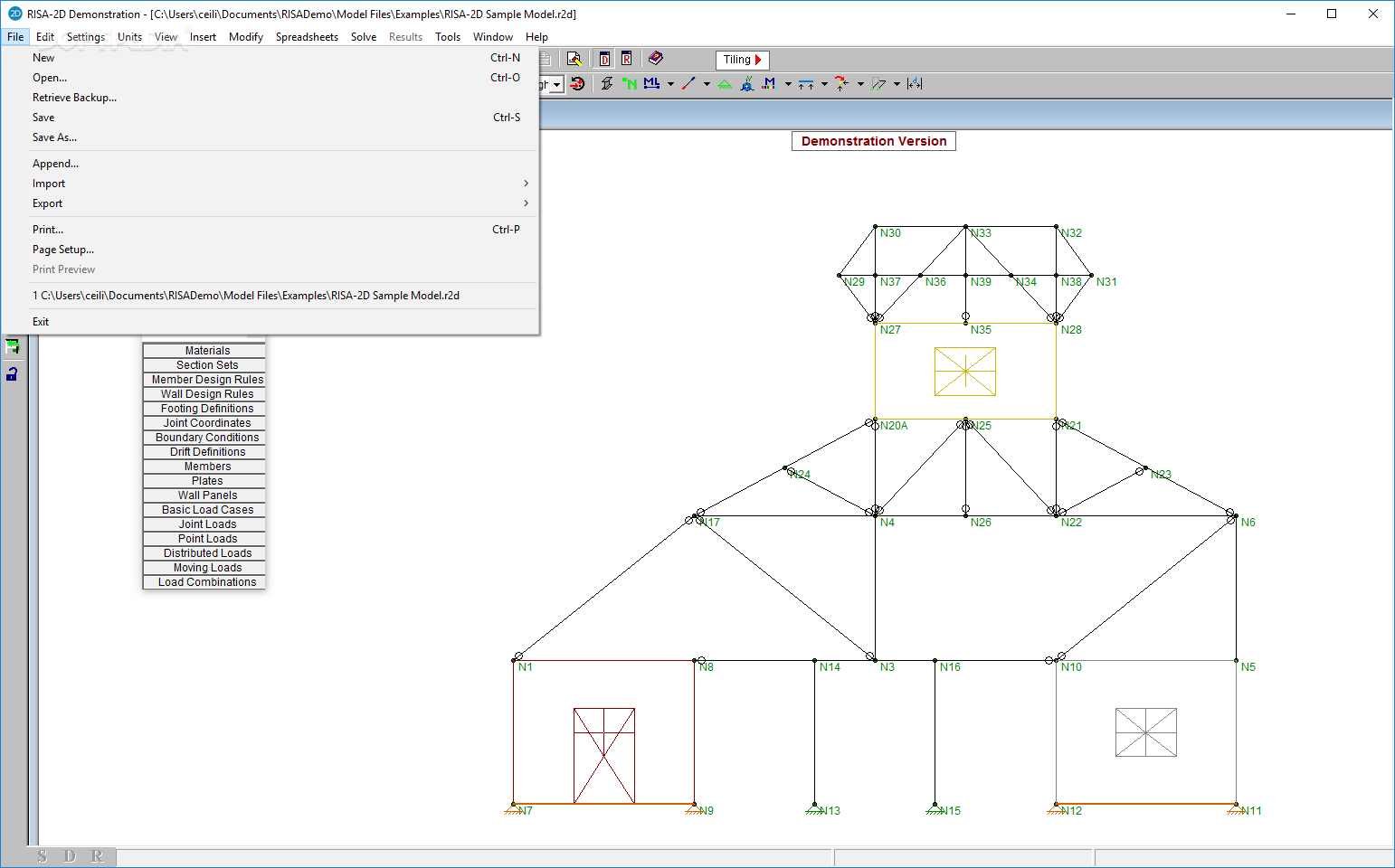Open Page Setup... from File menu
Viewport: 1395px width, 868px height.
pyautogui.click(x=280, y=250)
